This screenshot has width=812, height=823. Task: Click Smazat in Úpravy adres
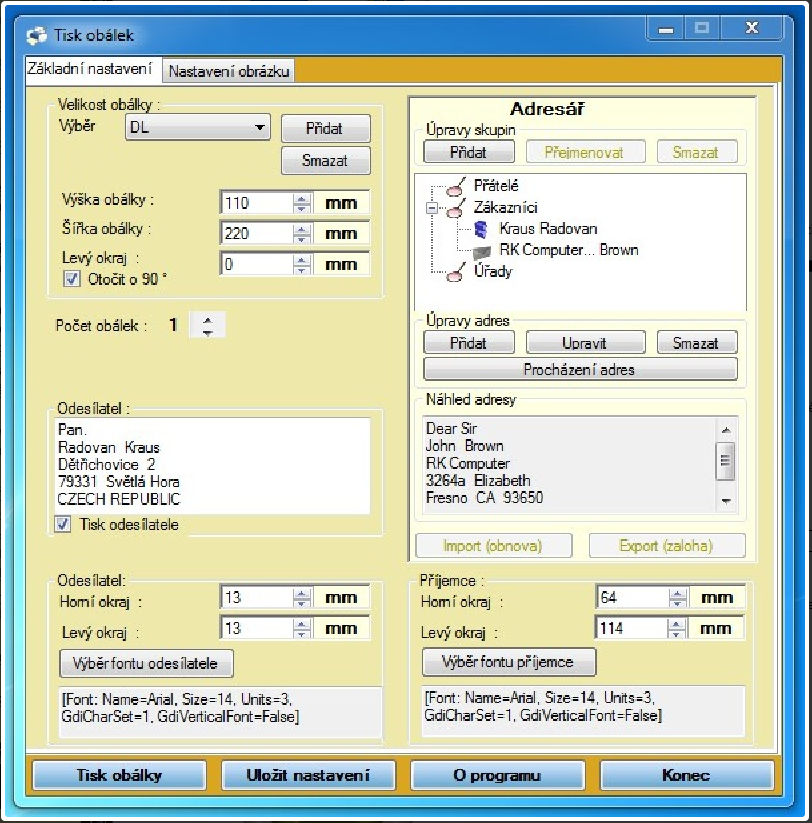[x=696, y=343]
